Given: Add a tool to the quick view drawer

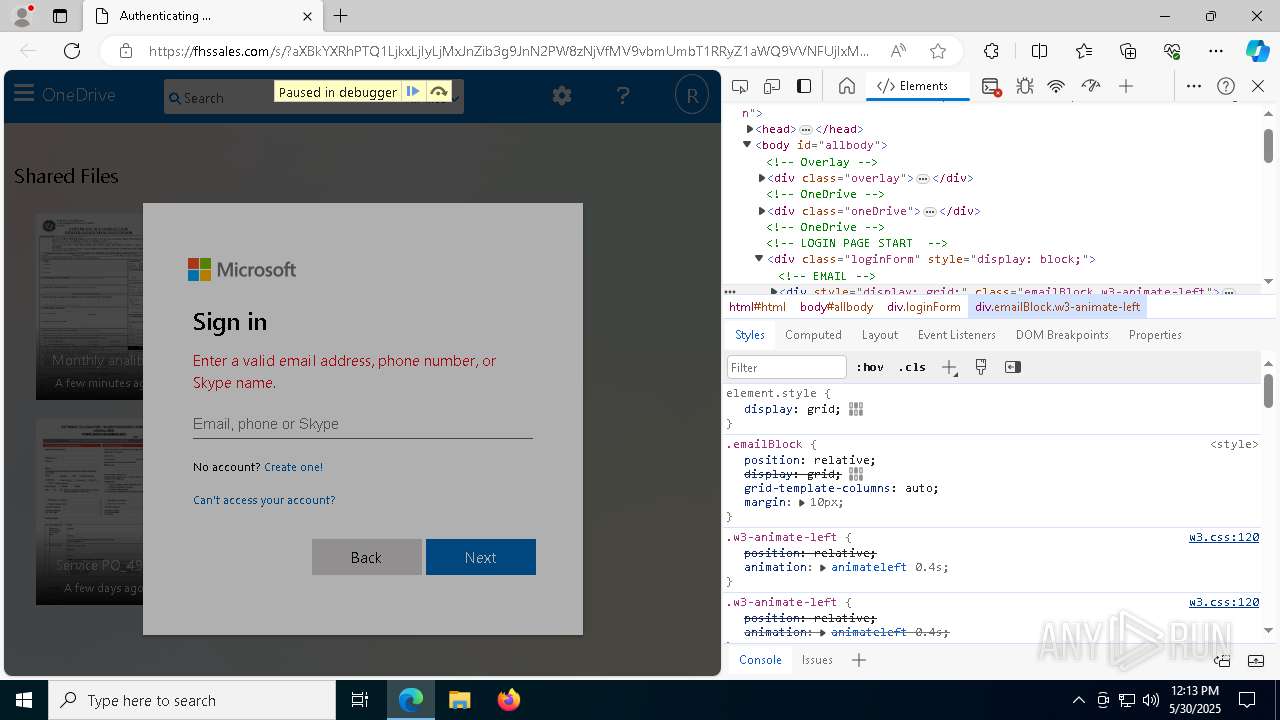Looking at the screenshot, I should point(859,660).
